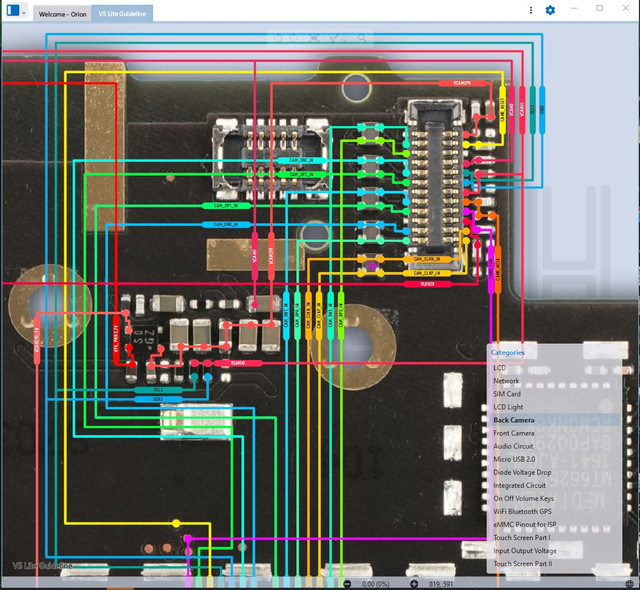Screen dimensions: 640x590
Task: Select the V5 Lite Guideline tab
Action: 122,14
